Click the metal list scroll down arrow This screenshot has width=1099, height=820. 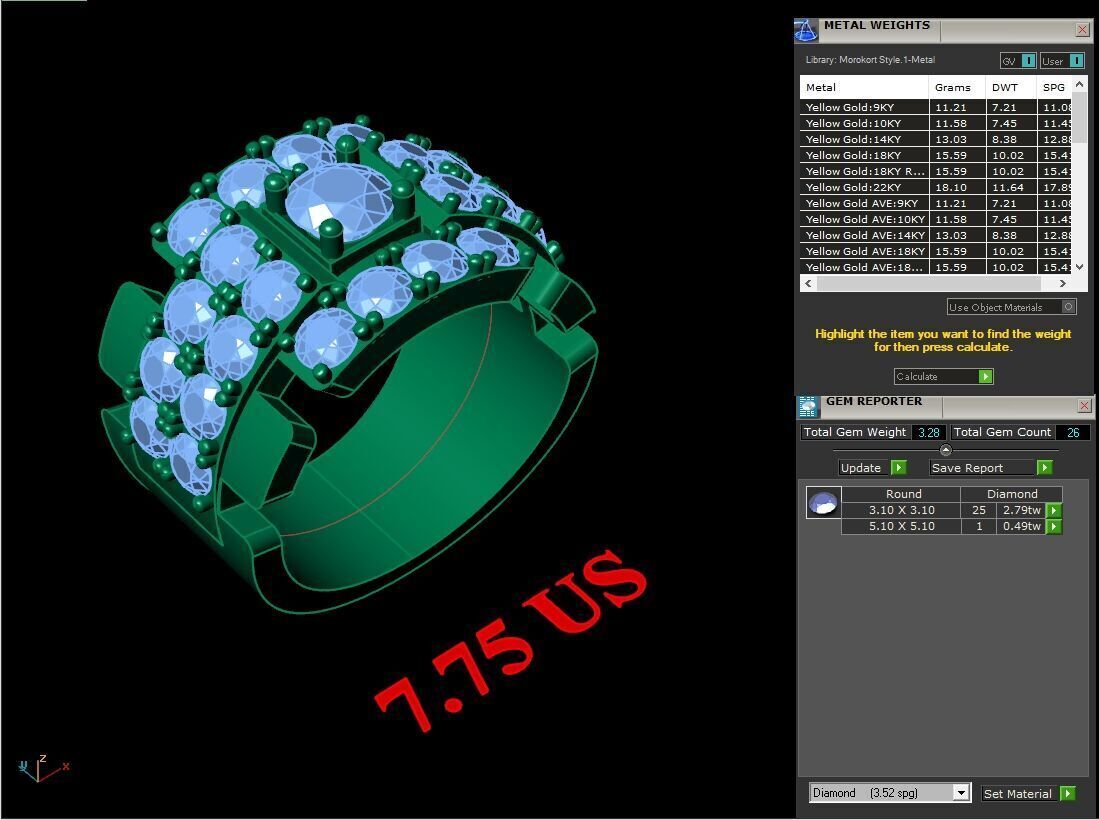tap(1079, 266)
